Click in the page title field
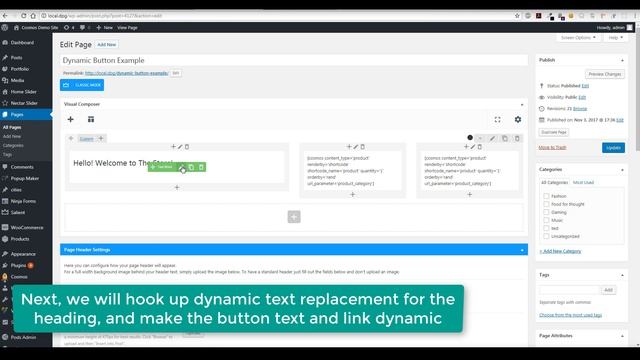The width and height of the screenshot is (640, 360). coord(294,60)
